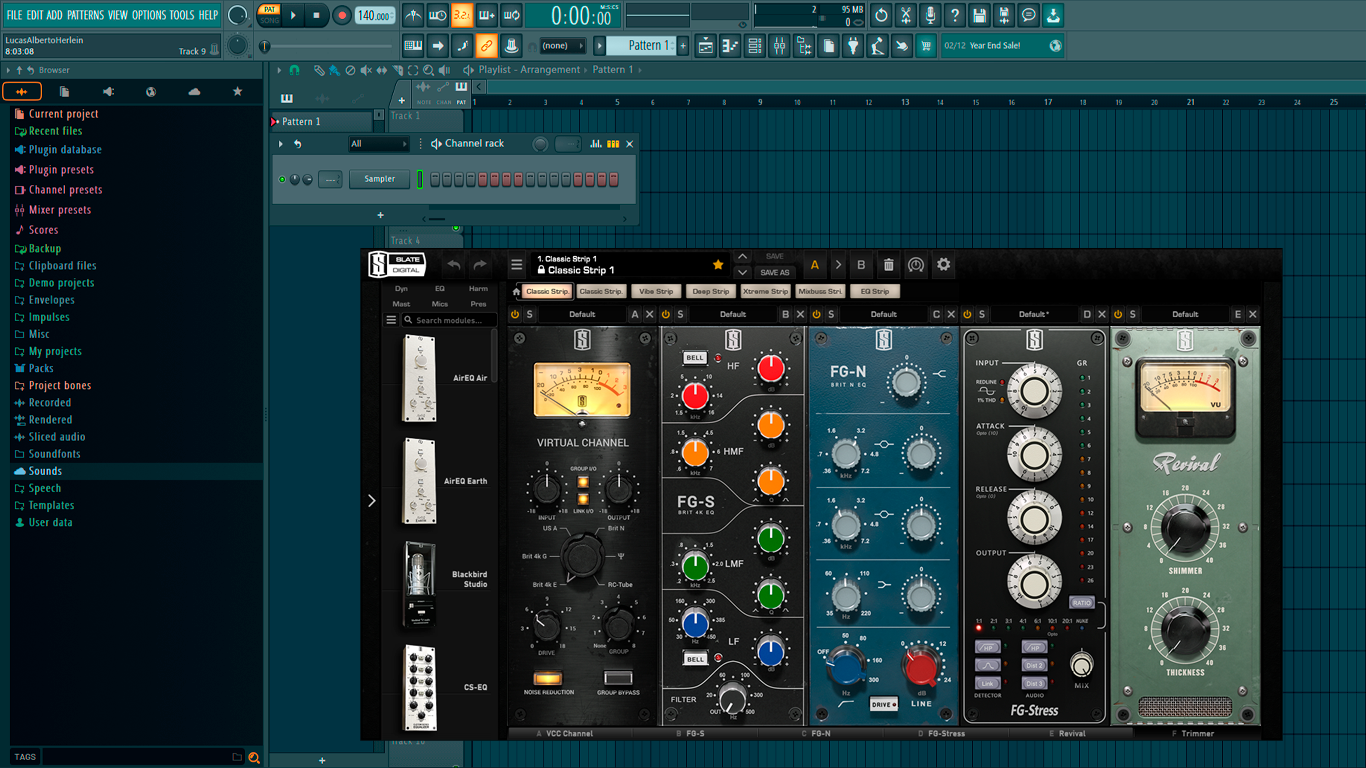Open module A Default preset dropdown

[x=582, y=314]
